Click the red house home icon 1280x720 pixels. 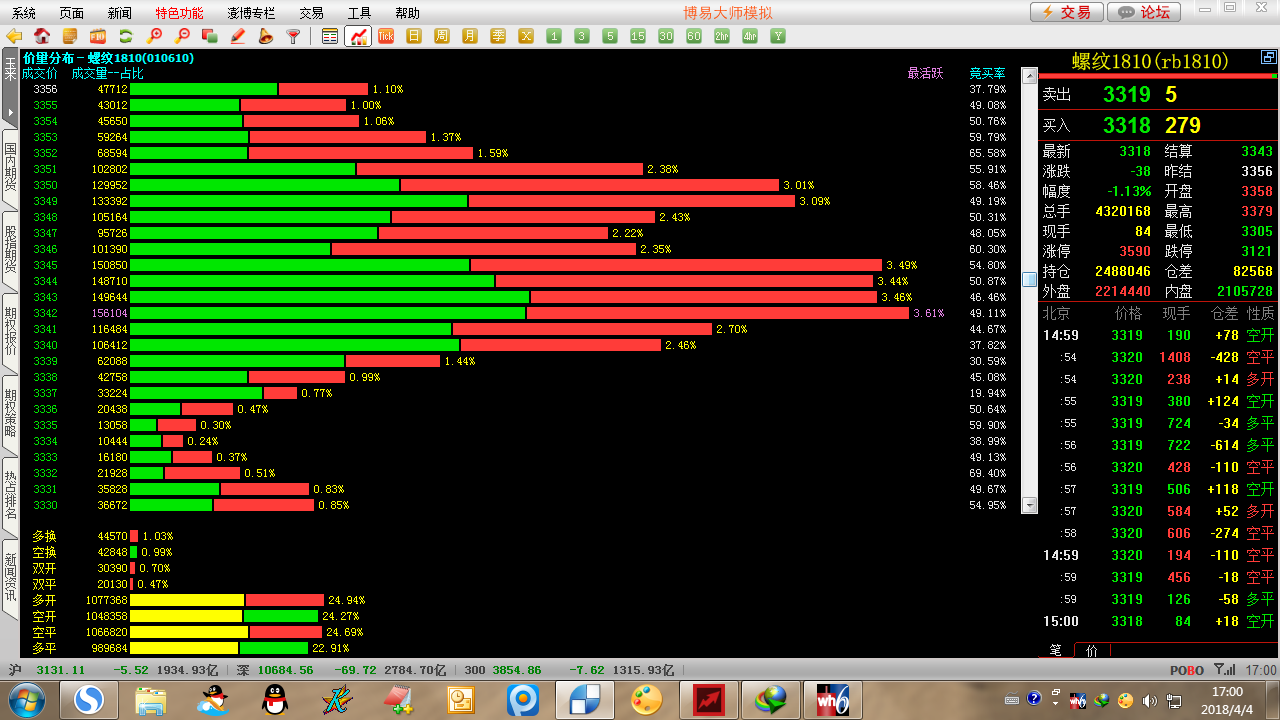click(x=42, y=36)
